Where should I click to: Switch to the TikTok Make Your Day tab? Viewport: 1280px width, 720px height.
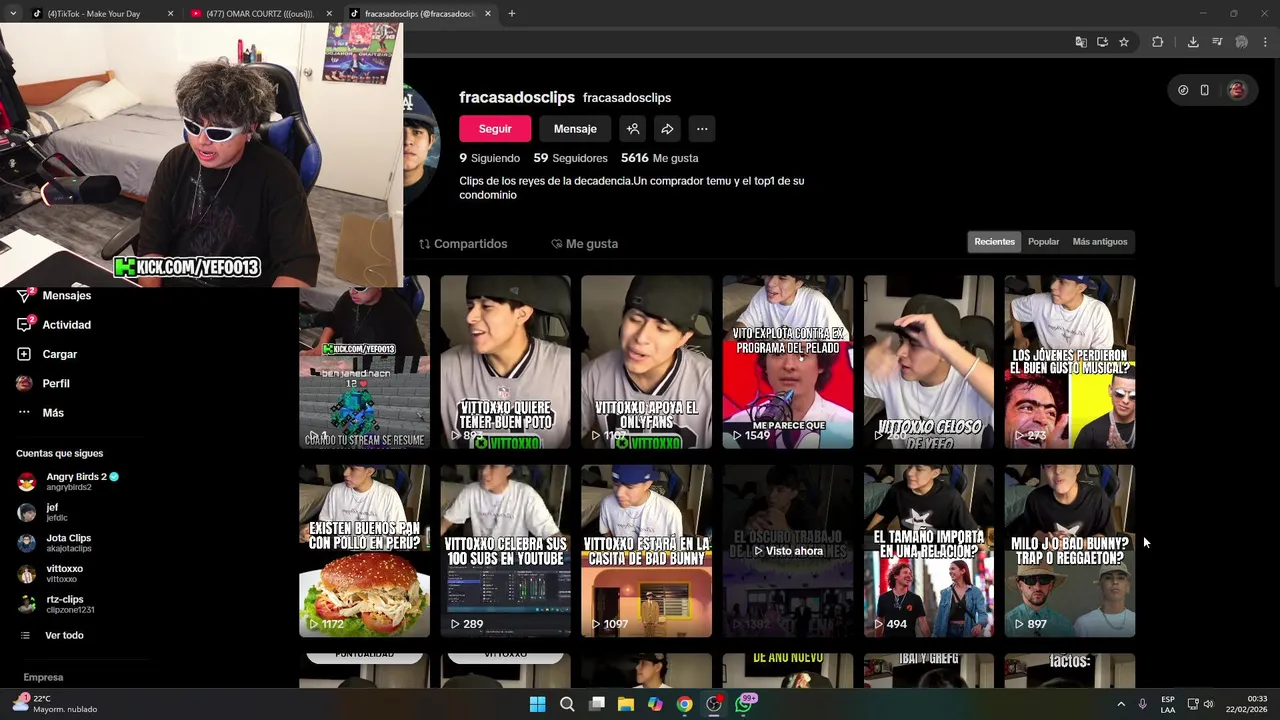(x=95, y=14)
